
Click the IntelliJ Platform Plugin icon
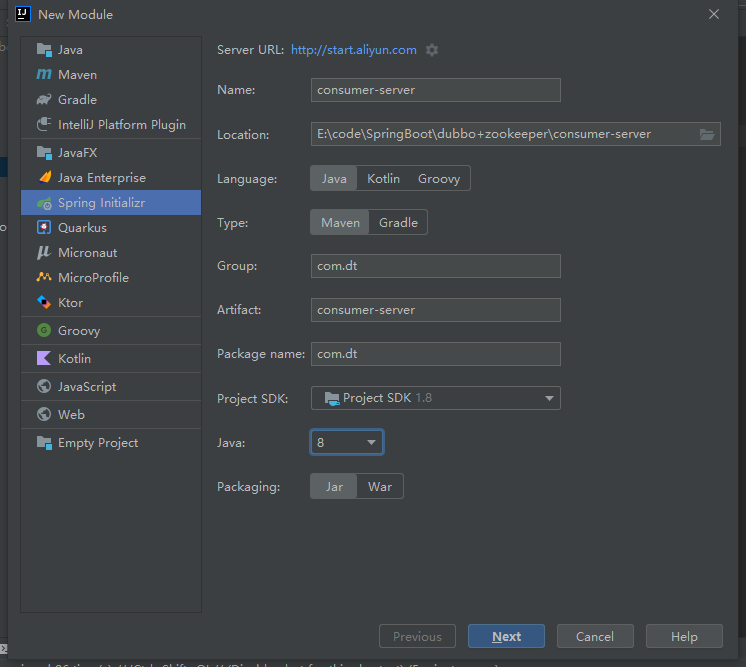(x=44, y=124)
